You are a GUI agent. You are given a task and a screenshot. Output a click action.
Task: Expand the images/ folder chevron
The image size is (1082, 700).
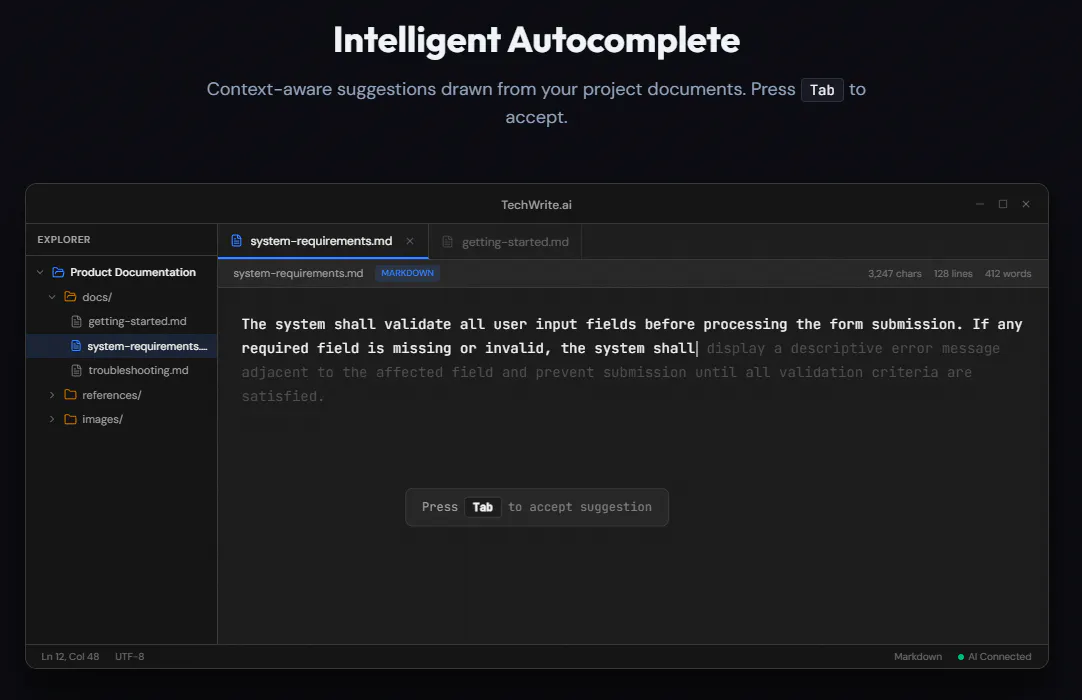[52, 419]
